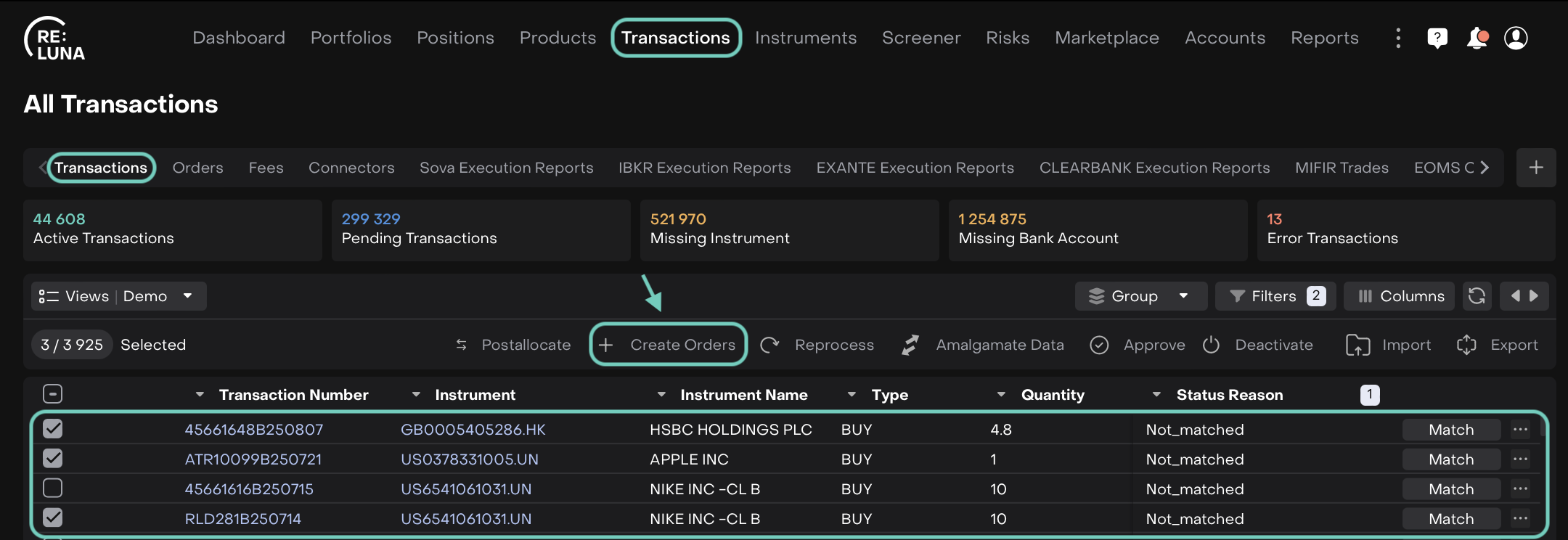Click the refresh table icon beside Columns
The image size is (1568, 540).
[1477, 296]
